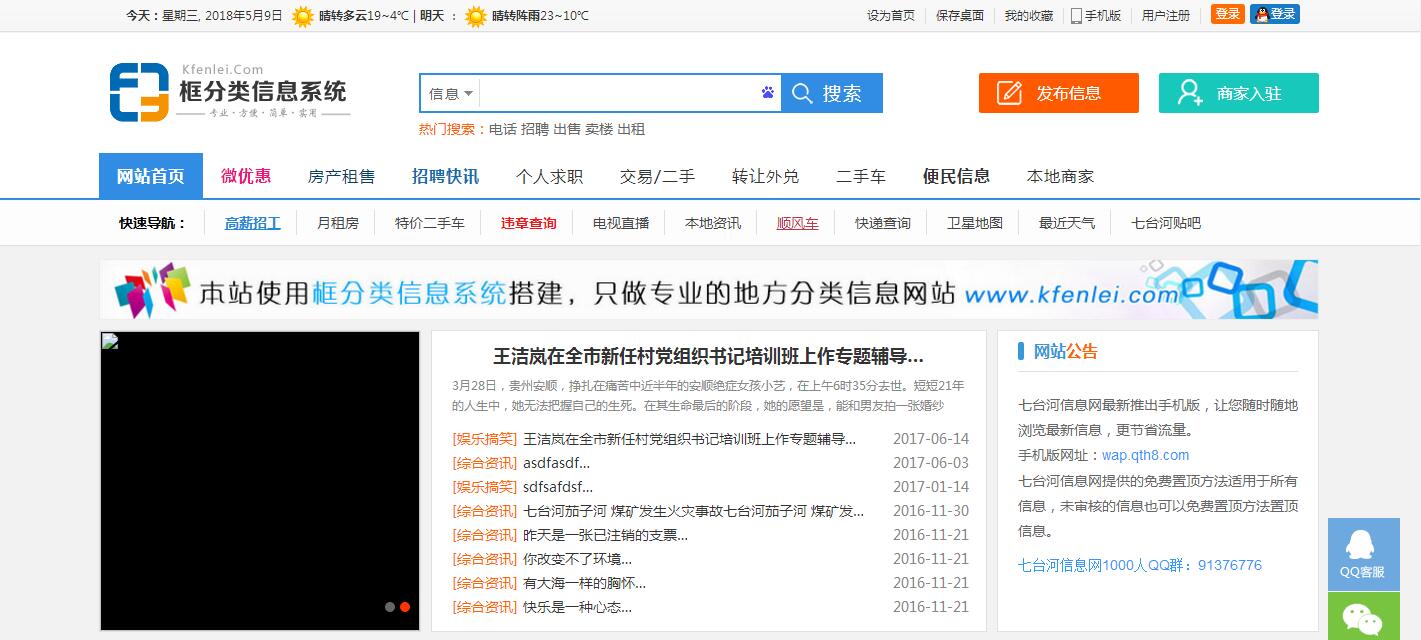1421x640 pixels.
Task: Click the 手机版 phone icon link
Action: tap(1096, 15)
